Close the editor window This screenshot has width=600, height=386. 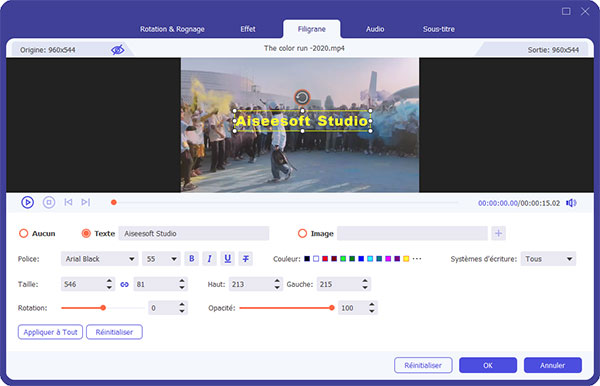585,11
